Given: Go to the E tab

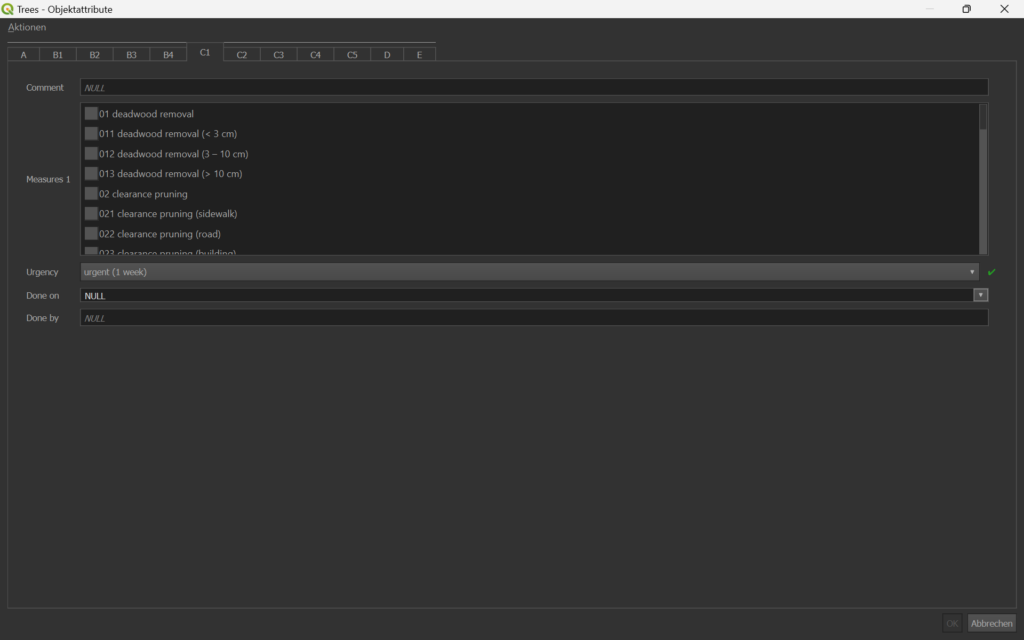Looking at the screenshot, I should click(x=419, y=54).
